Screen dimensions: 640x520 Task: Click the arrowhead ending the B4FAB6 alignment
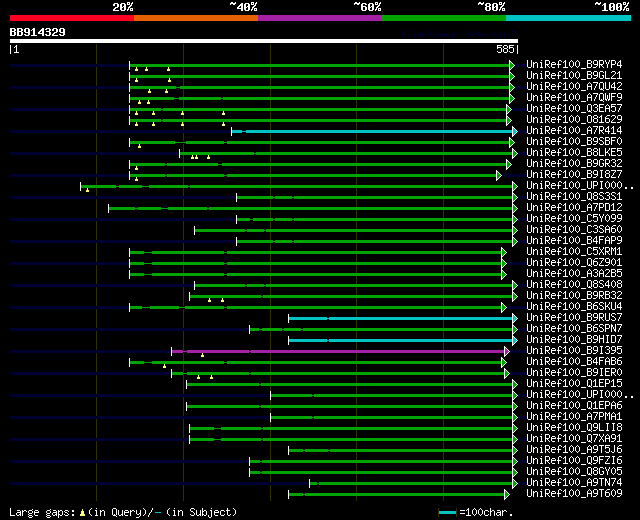(x=504, y=362)
